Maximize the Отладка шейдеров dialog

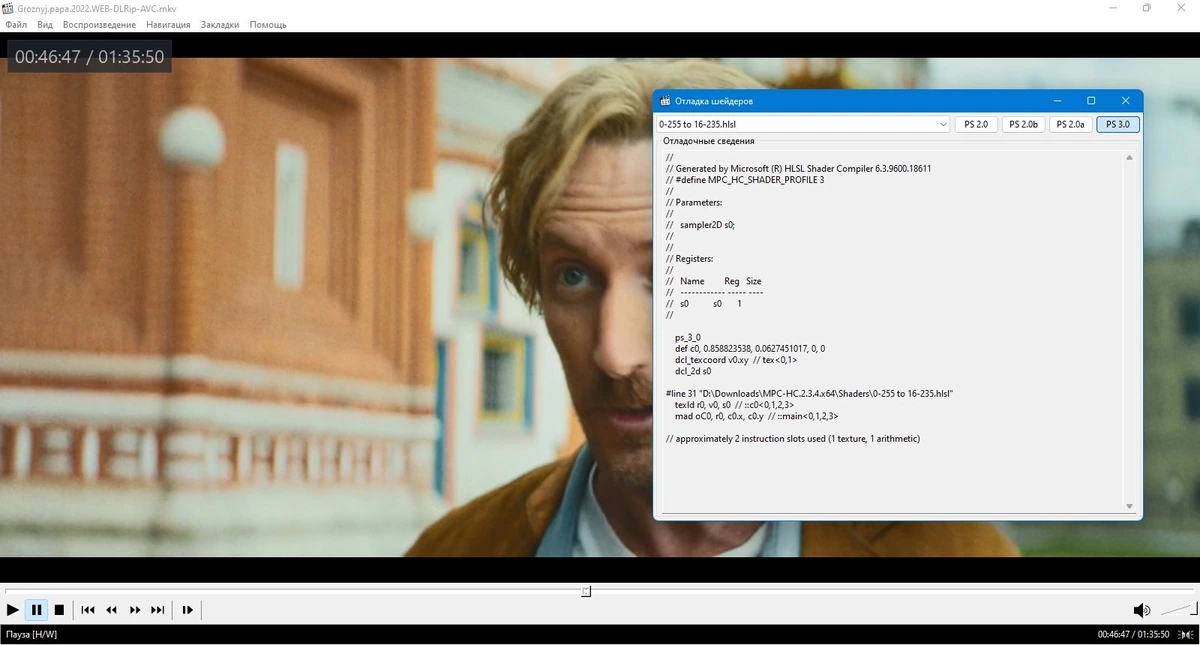click(1091, 101)
